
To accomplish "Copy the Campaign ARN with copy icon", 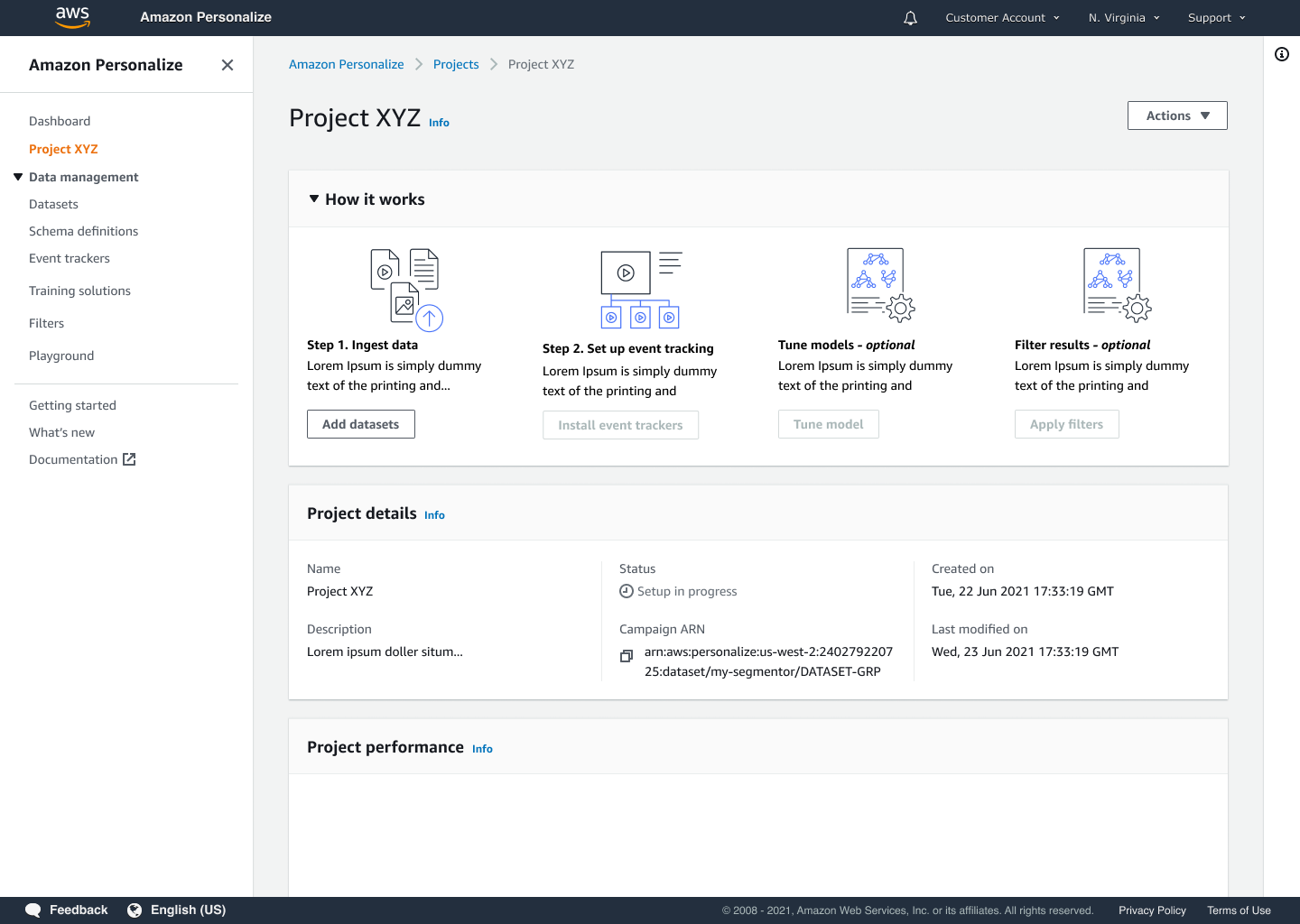I will point(627,656).
